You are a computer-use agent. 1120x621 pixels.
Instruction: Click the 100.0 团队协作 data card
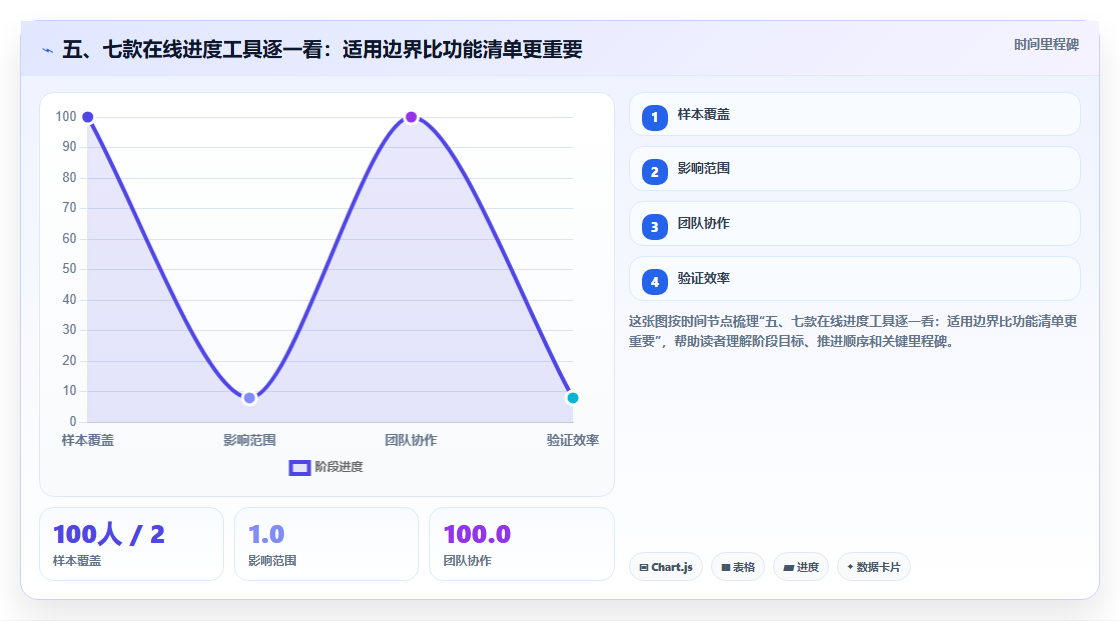[521, 545]
